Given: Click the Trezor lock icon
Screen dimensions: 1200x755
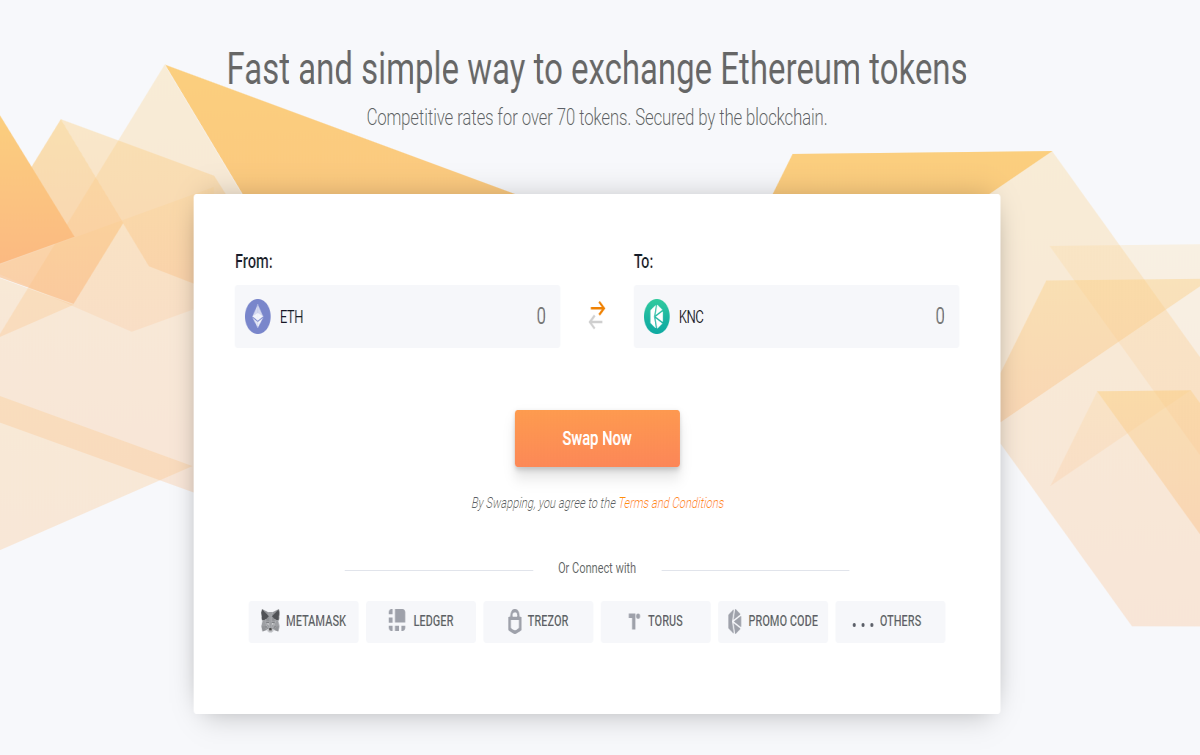Looking at the screenshot, I should click(x=515, y=621).
